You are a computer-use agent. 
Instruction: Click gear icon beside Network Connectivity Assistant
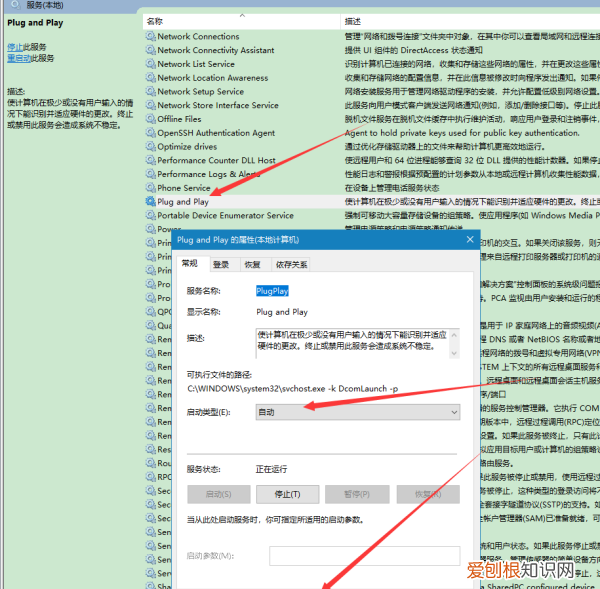tap(151, 50)
